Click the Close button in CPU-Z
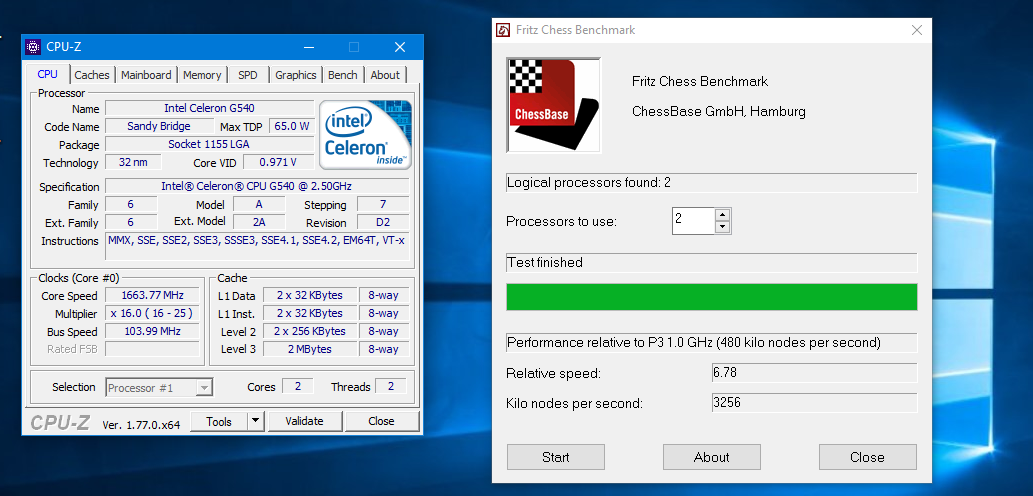 381,421
